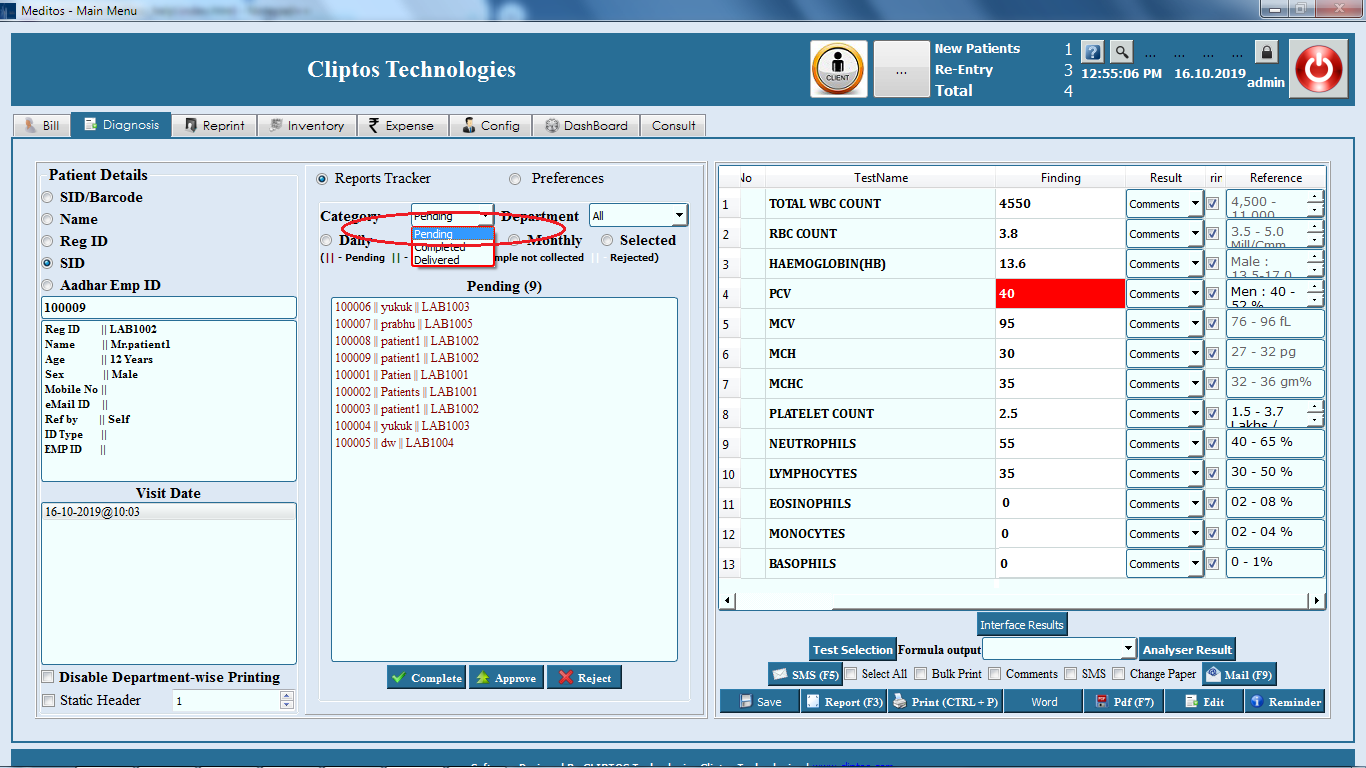Choose Completed in Category dropdown list
This screenshot has height=768, width=1366.
click(x=453, y=247)
